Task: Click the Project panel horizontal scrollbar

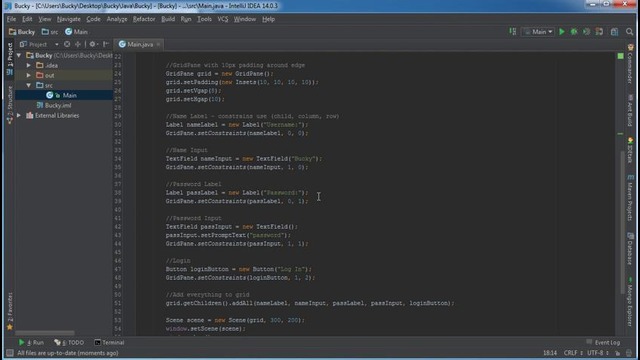Action: (x=45, y=333)
